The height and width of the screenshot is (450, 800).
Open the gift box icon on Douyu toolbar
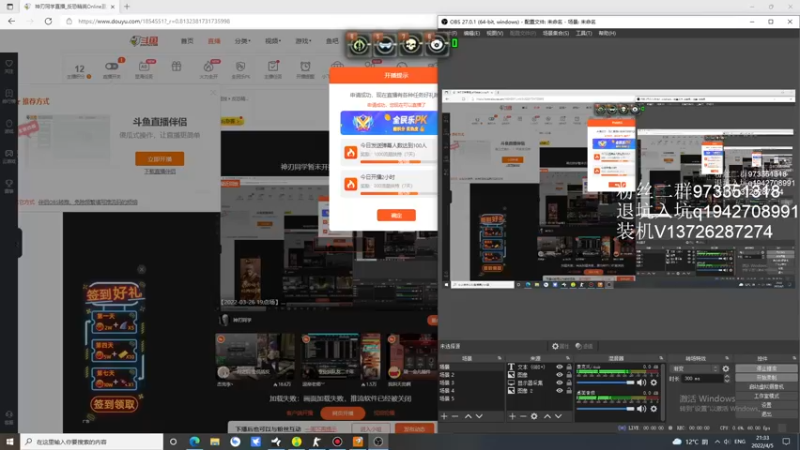(176, 66)
